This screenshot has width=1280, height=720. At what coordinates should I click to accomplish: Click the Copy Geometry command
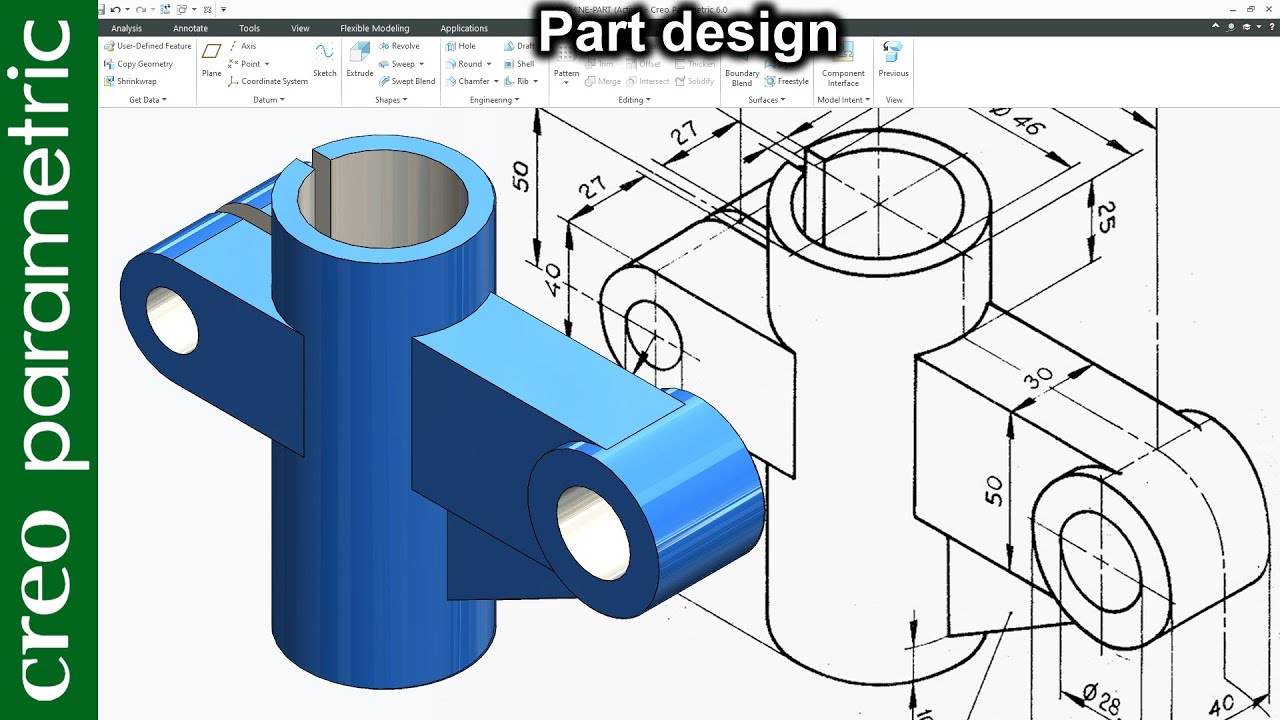[138, 64]
